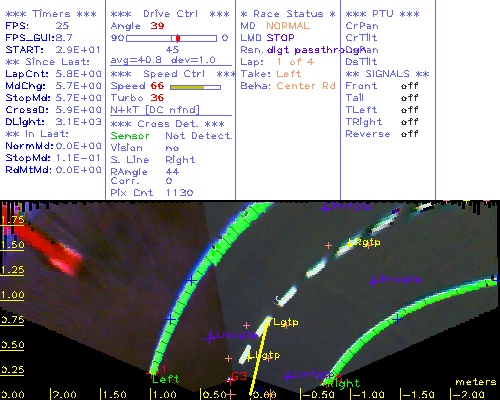Select the green Right lane label
The width and height of the screenshot is (500, 400).
pos(344,384)
